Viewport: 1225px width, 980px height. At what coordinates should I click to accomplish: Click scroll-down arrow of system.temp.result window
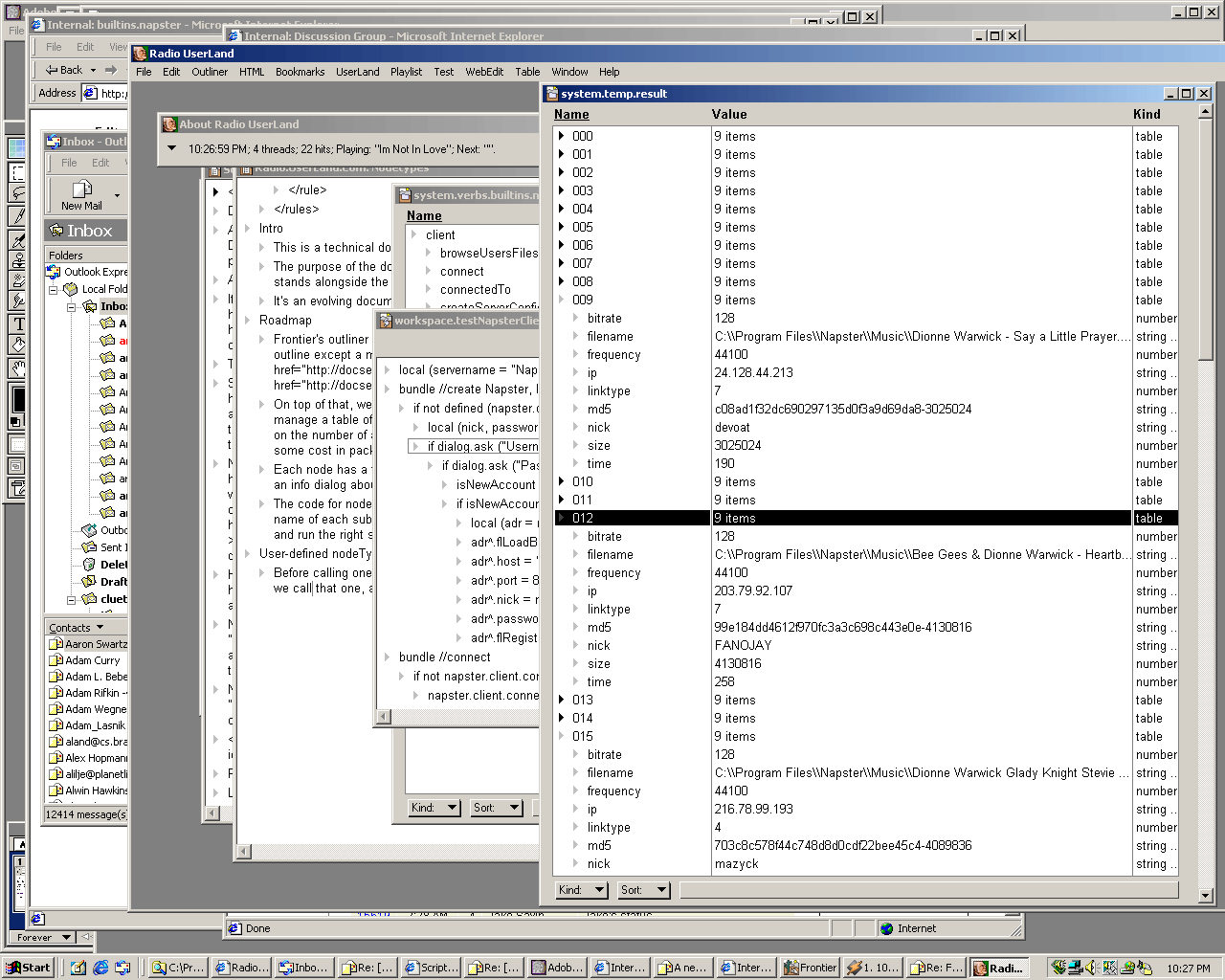click(x=1204, y=896)
